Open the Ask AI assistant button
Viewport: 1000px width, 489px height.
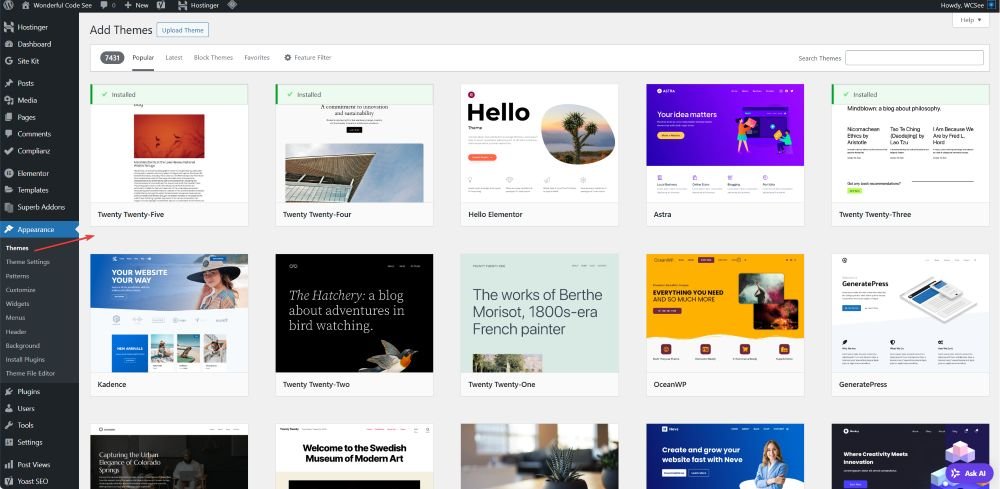click(969, 474)
